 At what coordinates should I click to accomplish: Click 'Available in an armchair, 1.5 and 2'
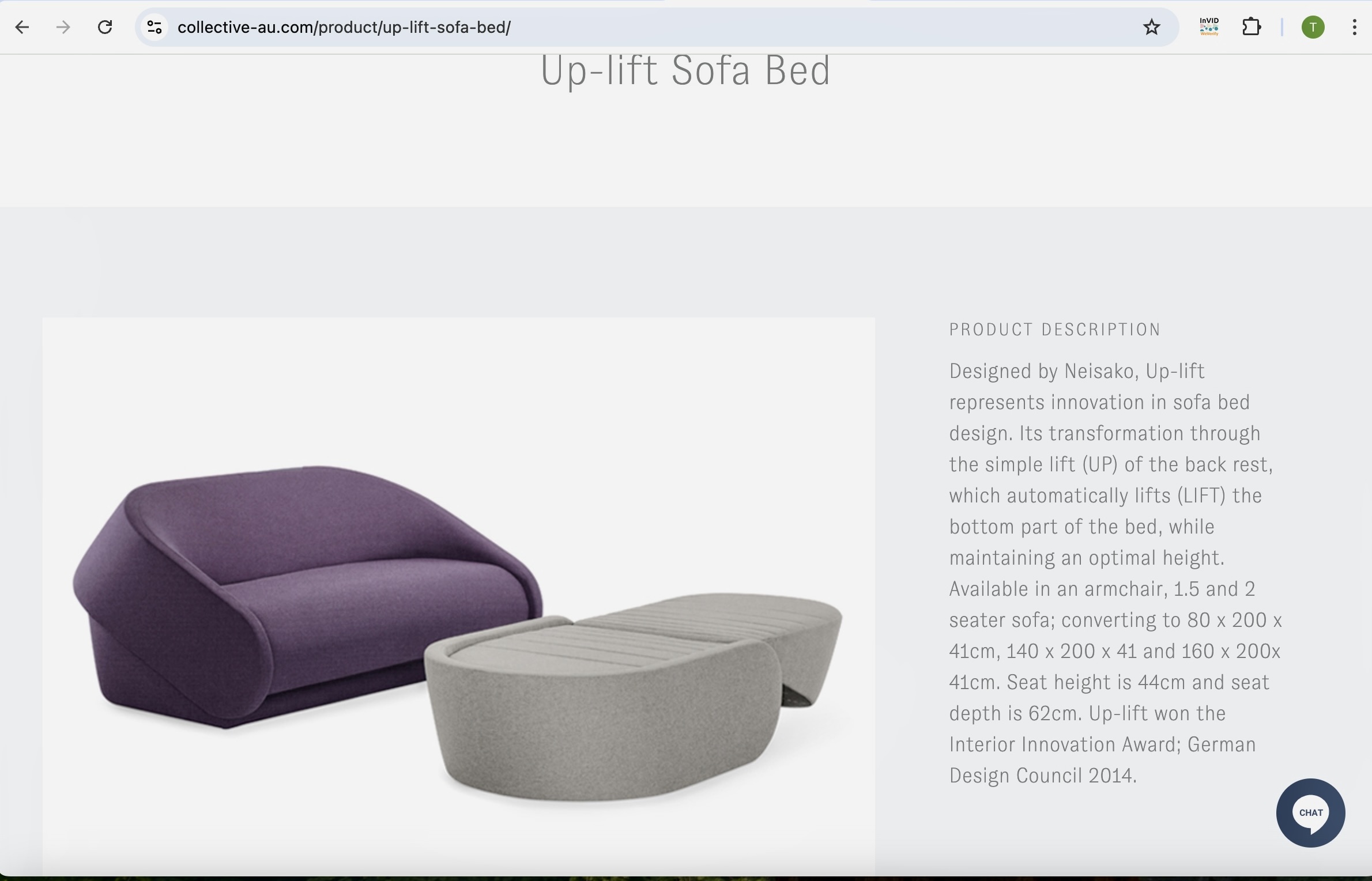(x=1102, y=589)
